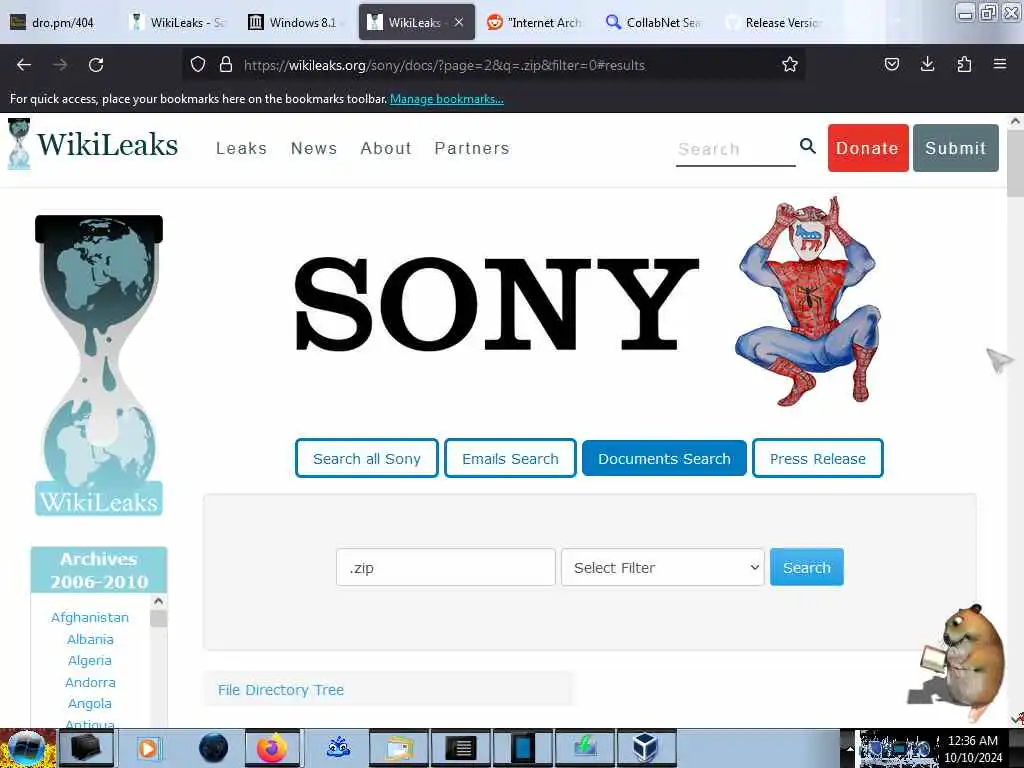The image size is (1024, 768).
Task: Open the dark globe taskbar icon
Action: (x=213, y=748)
